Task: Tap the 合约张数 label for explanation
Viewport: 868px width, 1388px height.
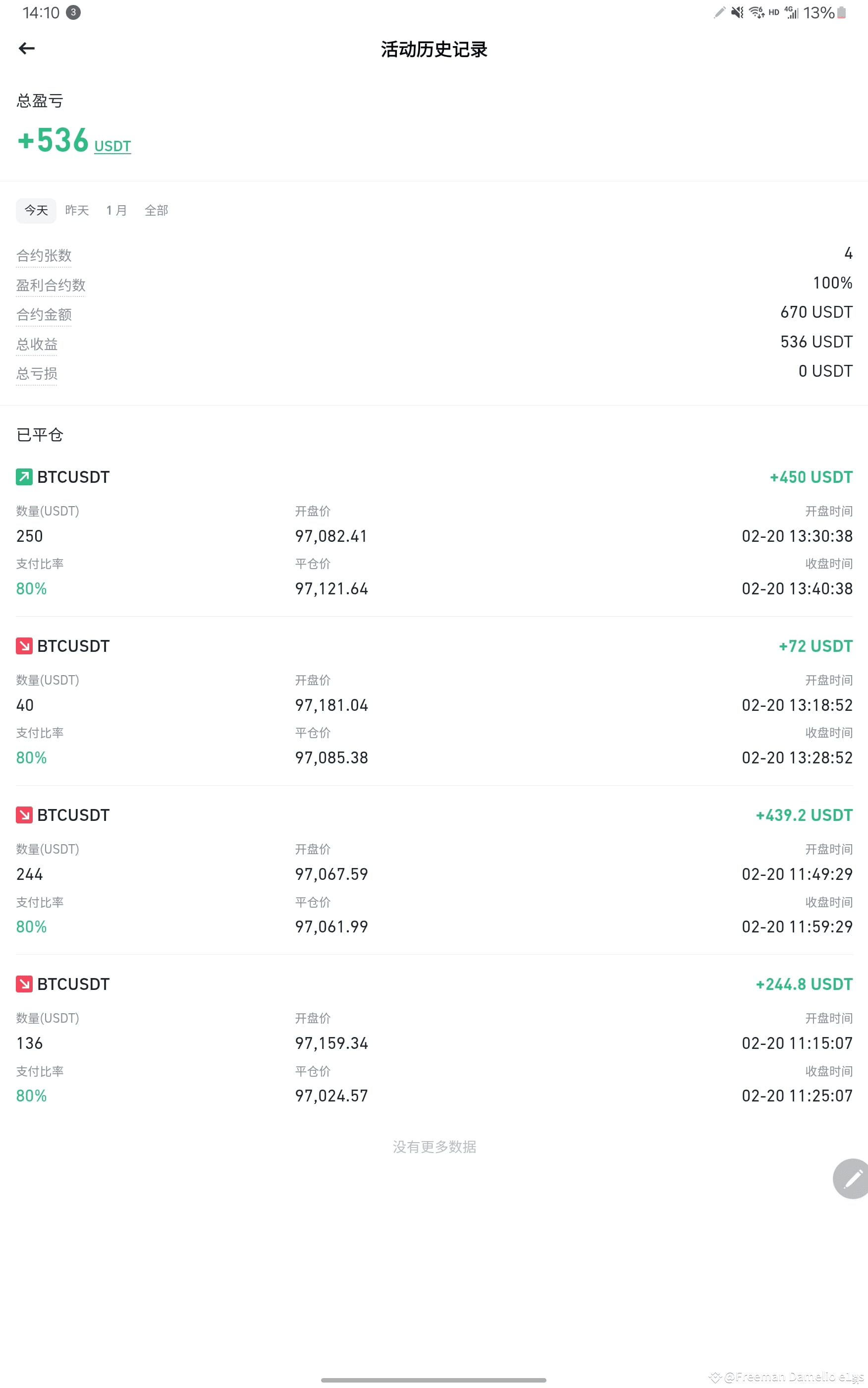Action: coord(44,256)
